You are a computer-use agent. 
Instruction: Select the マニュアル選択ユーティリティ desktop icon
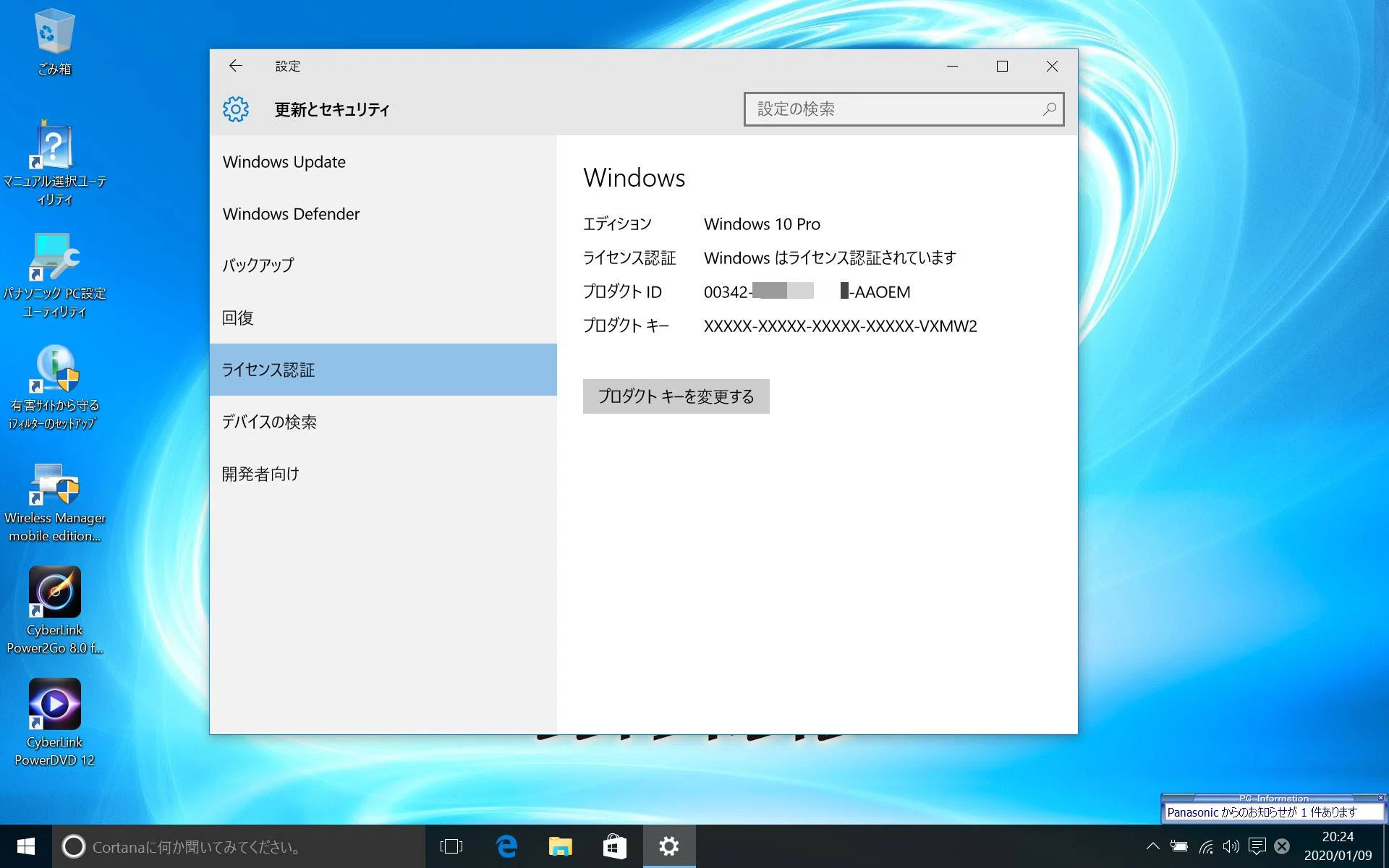point(54,164)
